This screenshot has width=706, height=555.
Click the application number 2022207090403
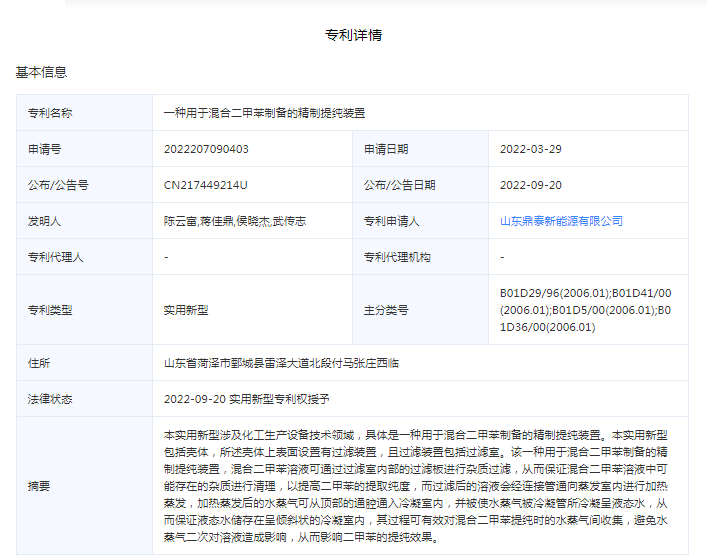click(x=206, y=149)
